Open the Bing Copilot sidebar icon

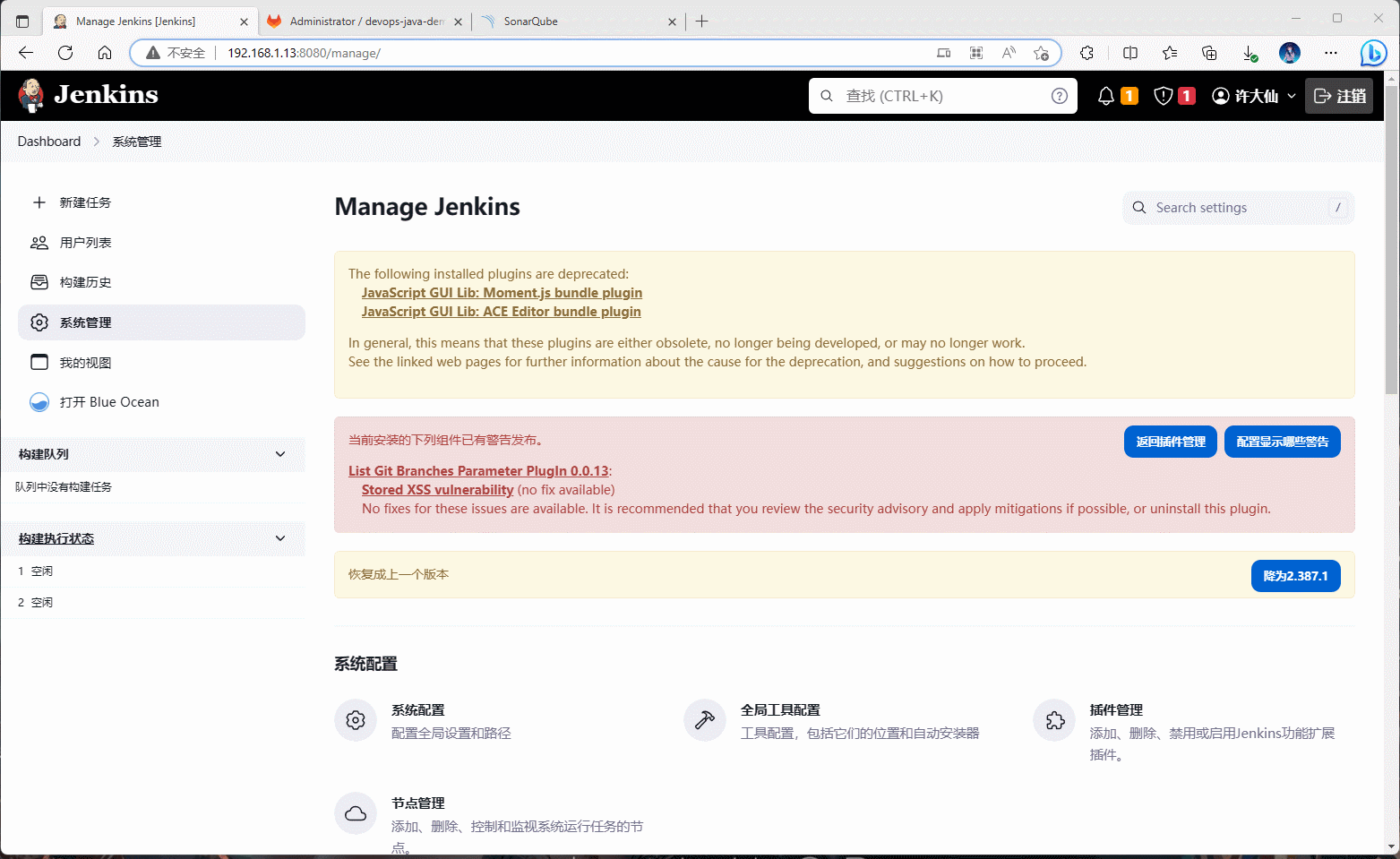click(1373, 53)
